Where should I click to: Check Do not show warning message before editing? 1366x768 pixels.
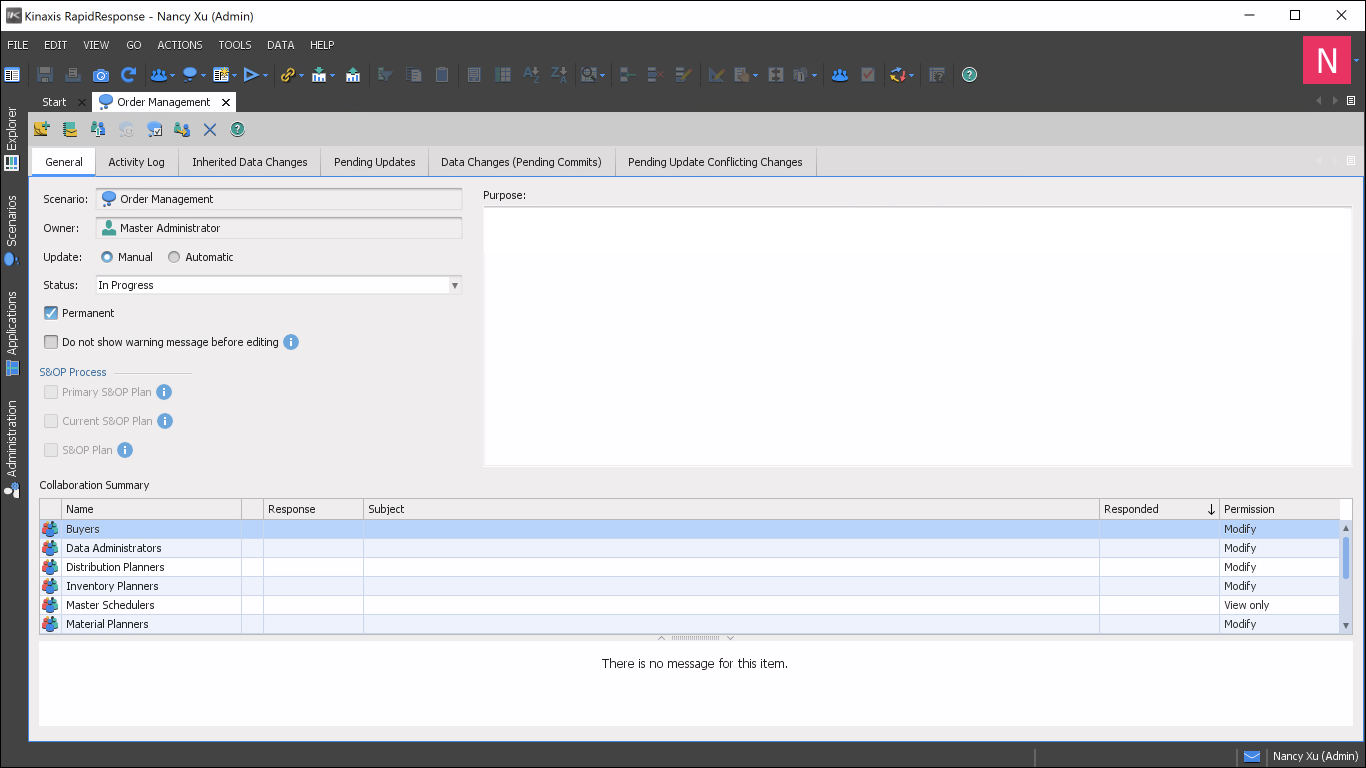(51, 342)
